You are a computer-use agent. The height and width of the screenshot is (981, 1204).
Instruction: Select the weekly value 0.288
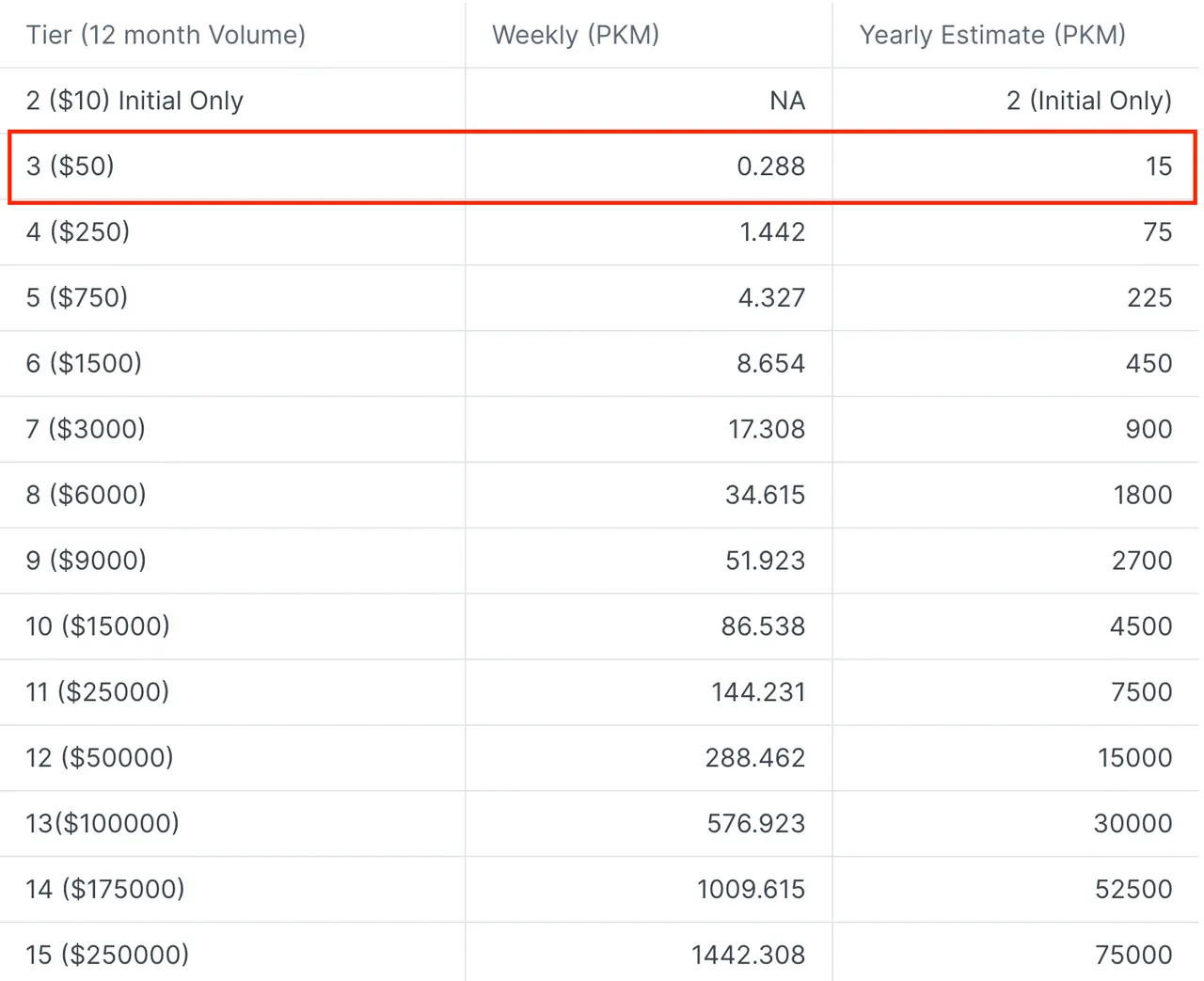coord(771,166)
